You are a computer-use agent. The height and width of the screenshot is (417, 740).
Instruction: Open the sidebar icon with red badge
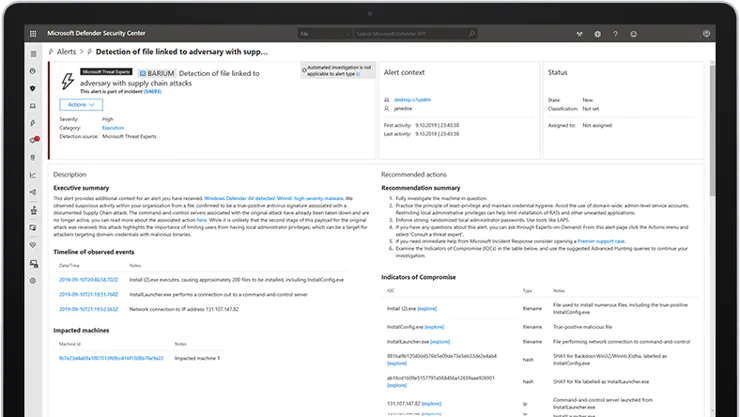click(x=34, y=140)
